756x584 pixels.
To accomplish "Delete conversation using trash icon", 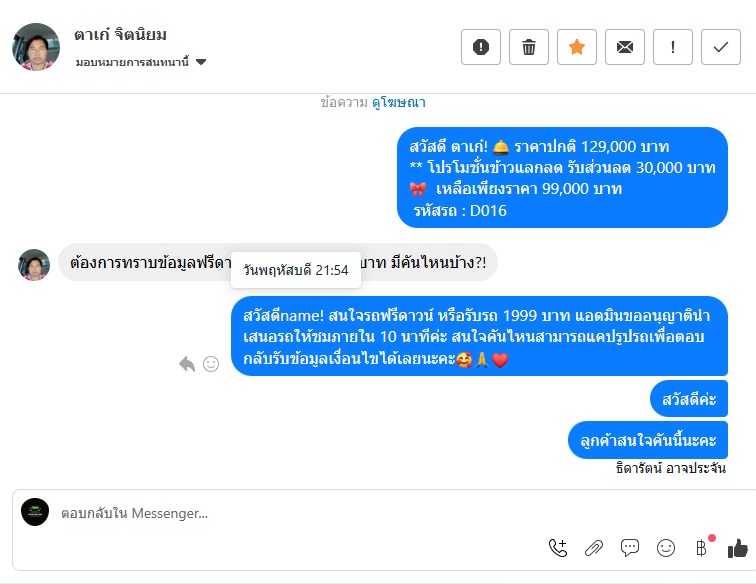I will [529, 47].
